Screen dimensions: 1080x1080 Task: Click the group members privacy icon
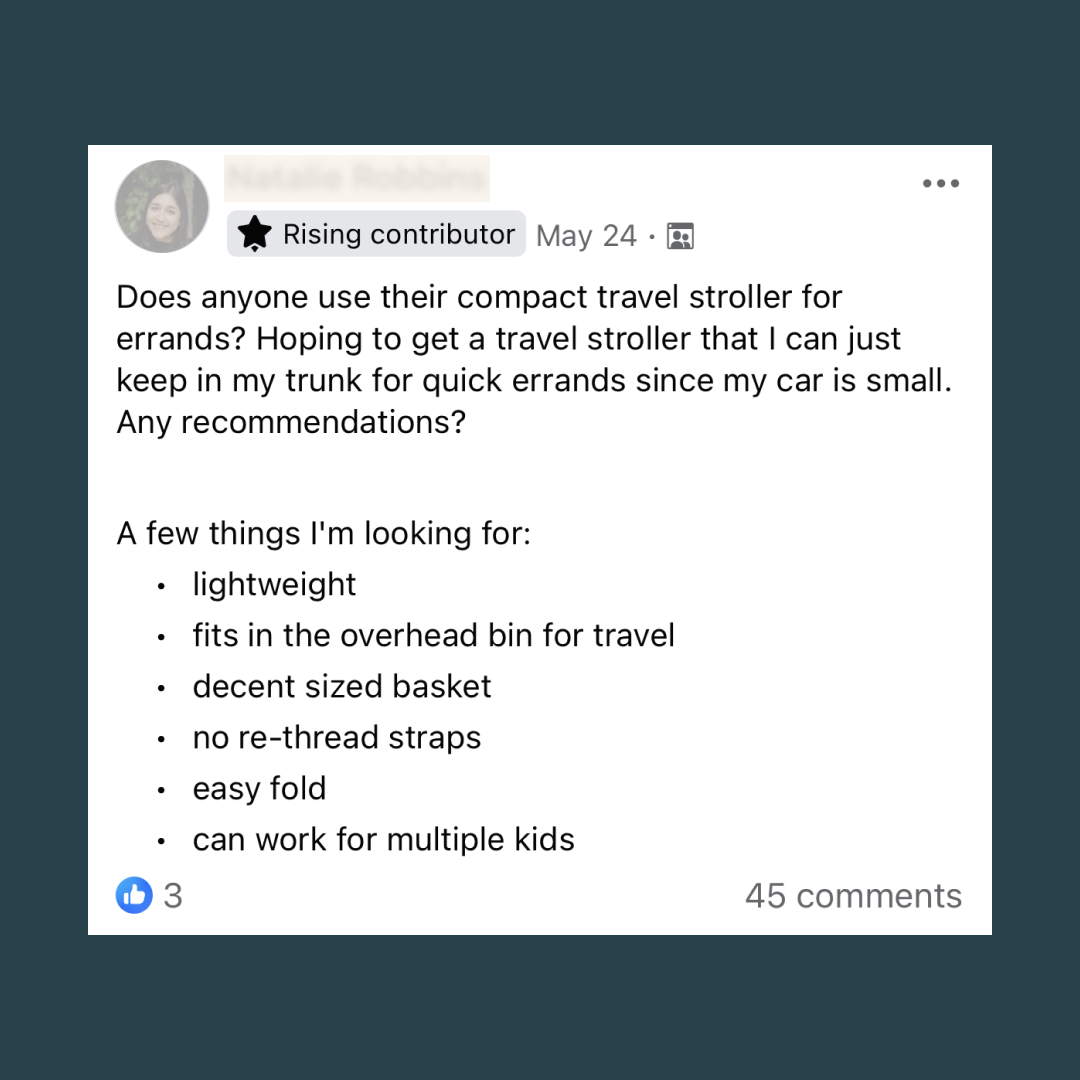click(680, 236)
